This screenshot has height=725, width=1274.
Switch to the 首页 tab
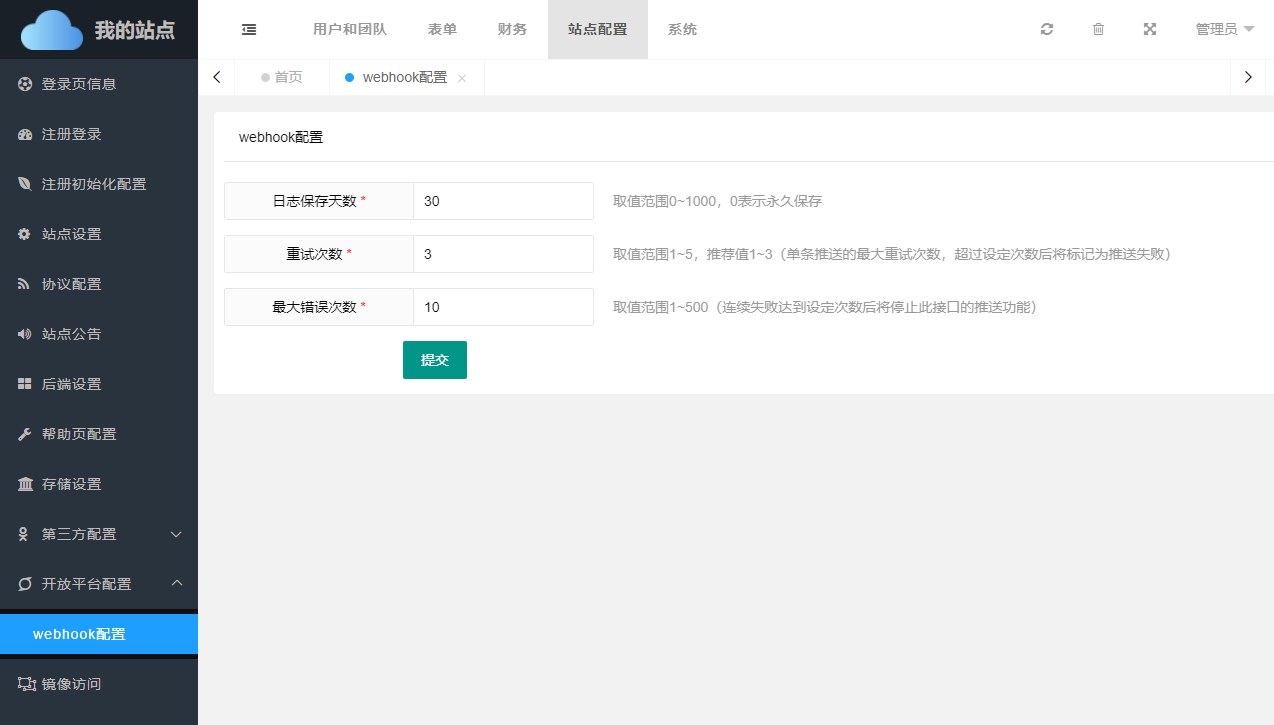click(x=282, y=78)
